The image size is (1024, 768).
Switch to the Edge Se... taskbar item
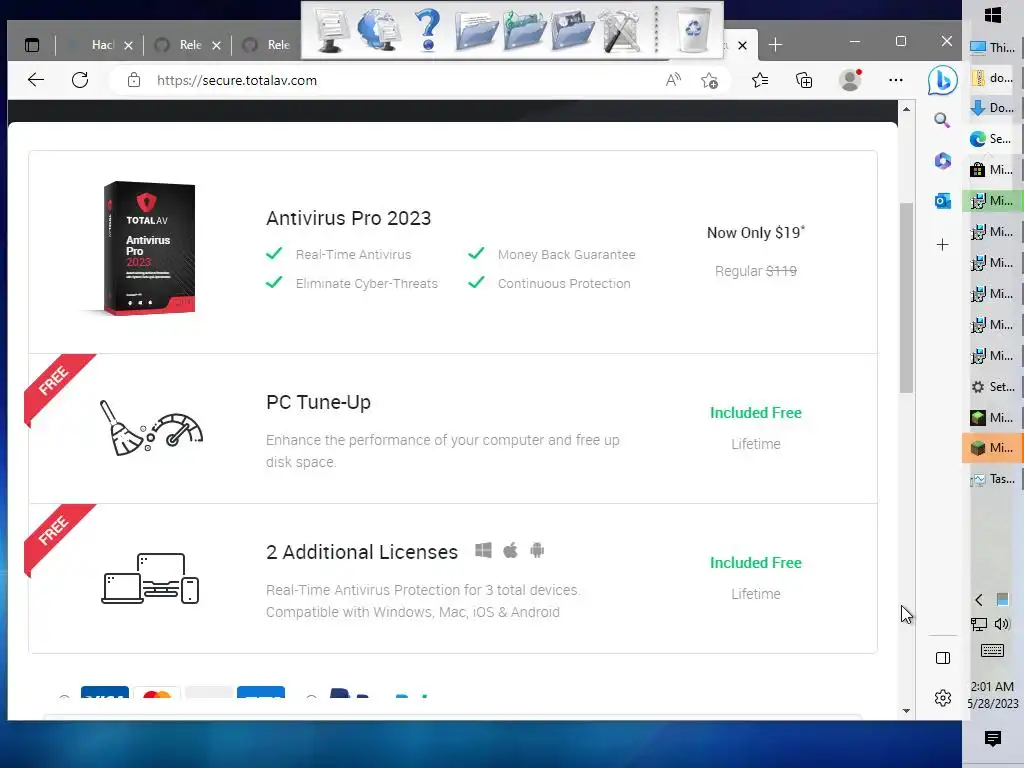click(x=993, y=138)
